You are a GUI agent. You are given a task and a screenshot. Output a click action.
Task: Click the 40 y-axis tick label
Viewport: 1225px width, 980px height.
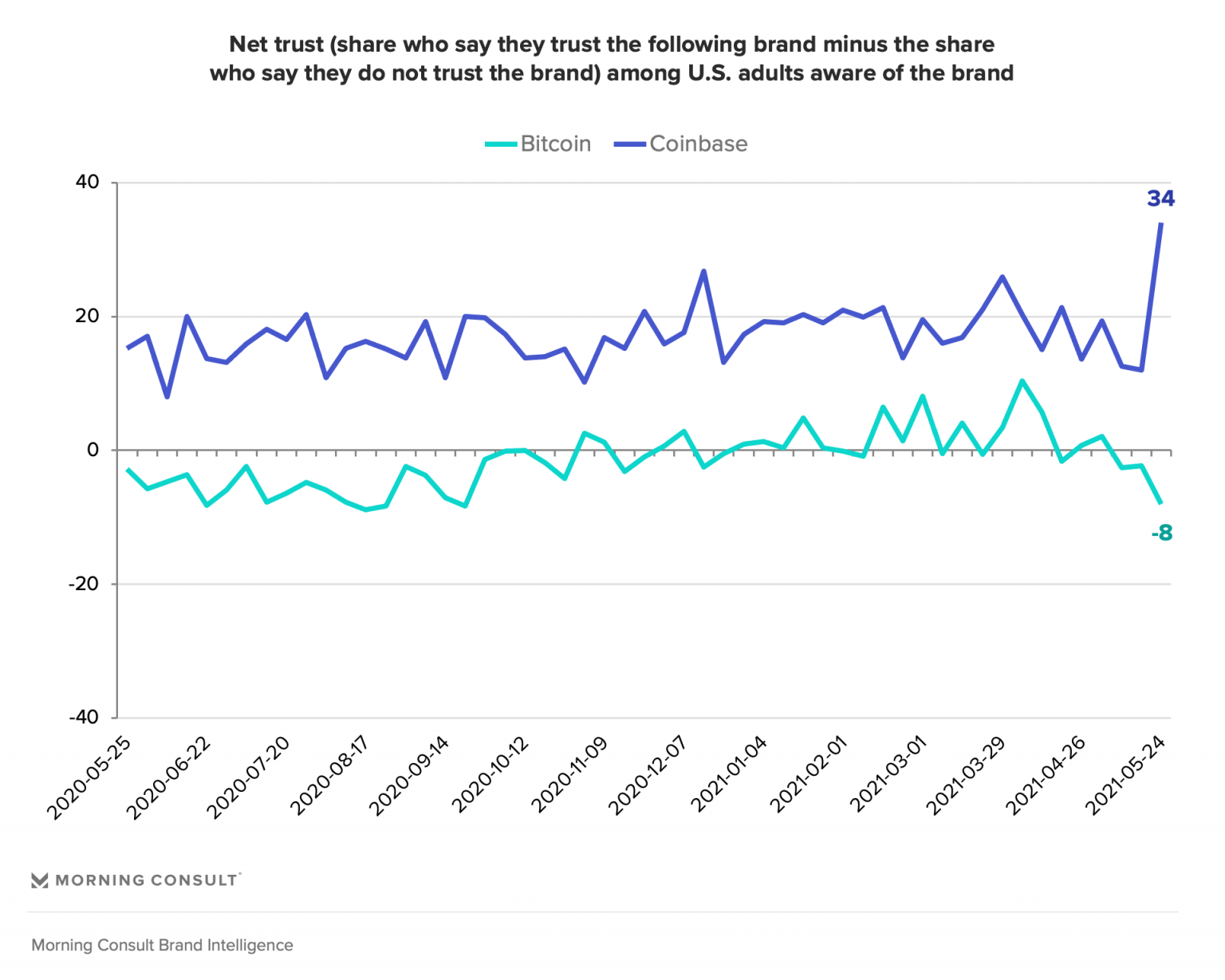88,183
